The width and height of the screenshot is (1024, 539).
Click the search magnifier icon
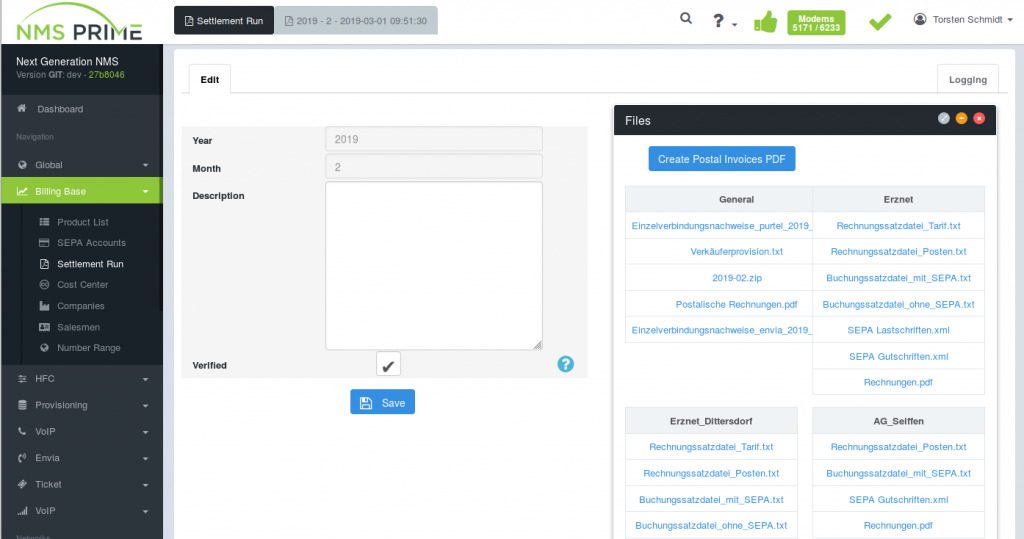[x=686, y=18]
